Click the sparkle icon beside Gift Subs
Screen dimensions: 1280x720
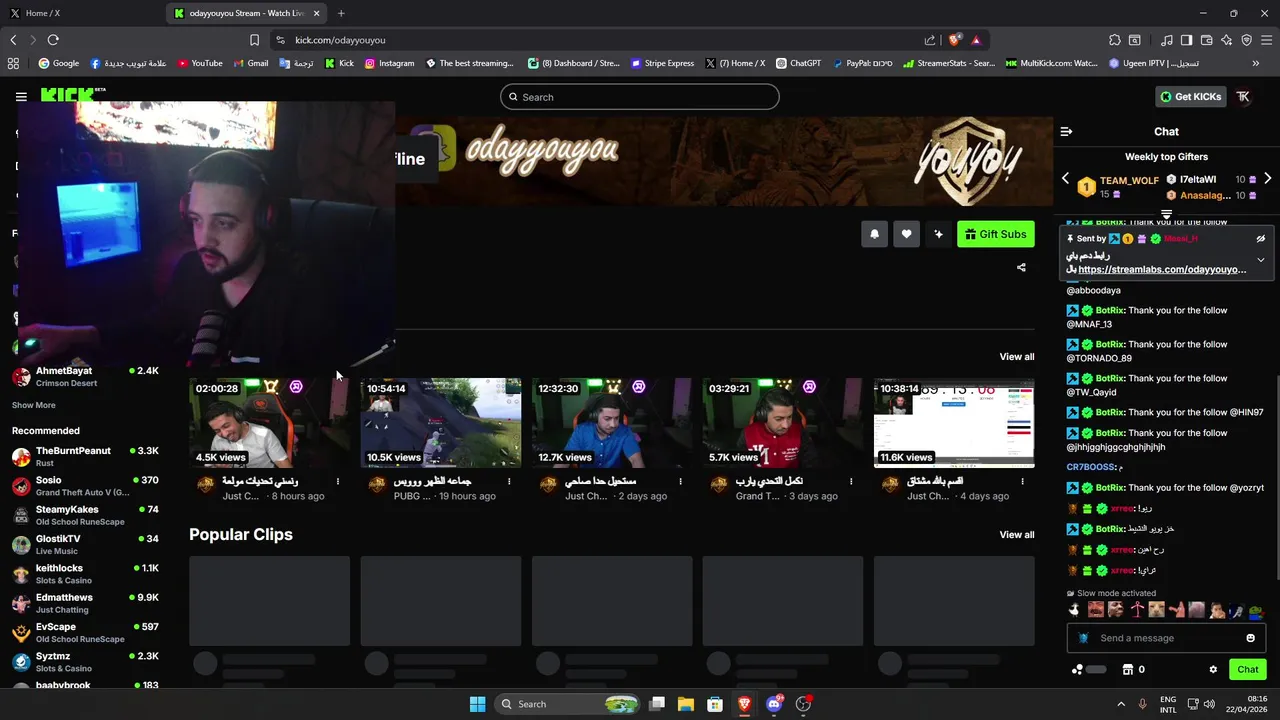coord(938,234)
